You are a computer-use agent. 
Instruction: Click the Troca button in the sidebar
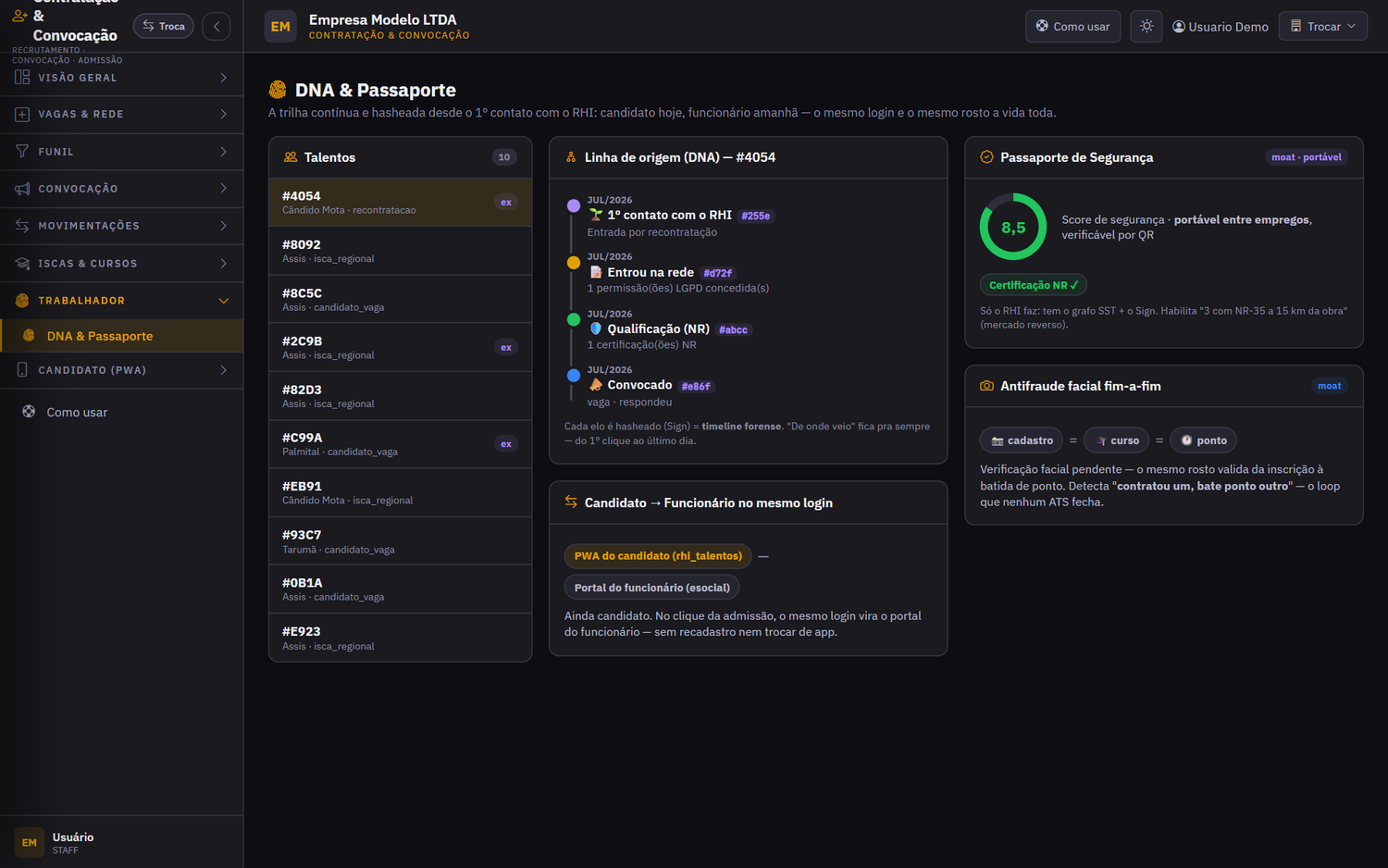tap(164, 26)
